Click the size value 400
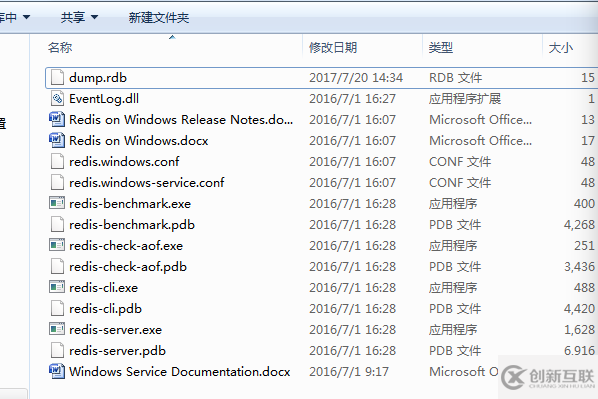 pos(584,204)
